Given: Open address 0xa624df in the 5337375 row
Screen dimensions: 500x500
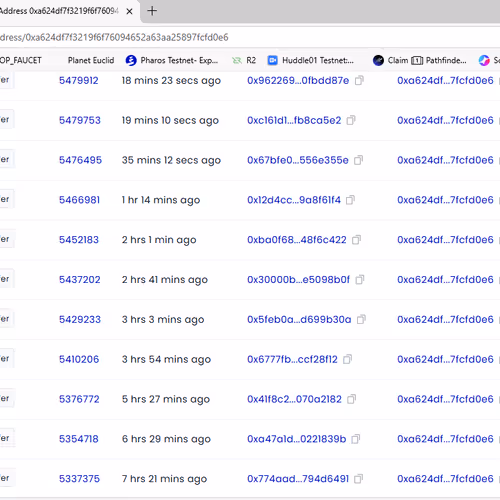Looking at the screenshot, I should tap(445, 479).
